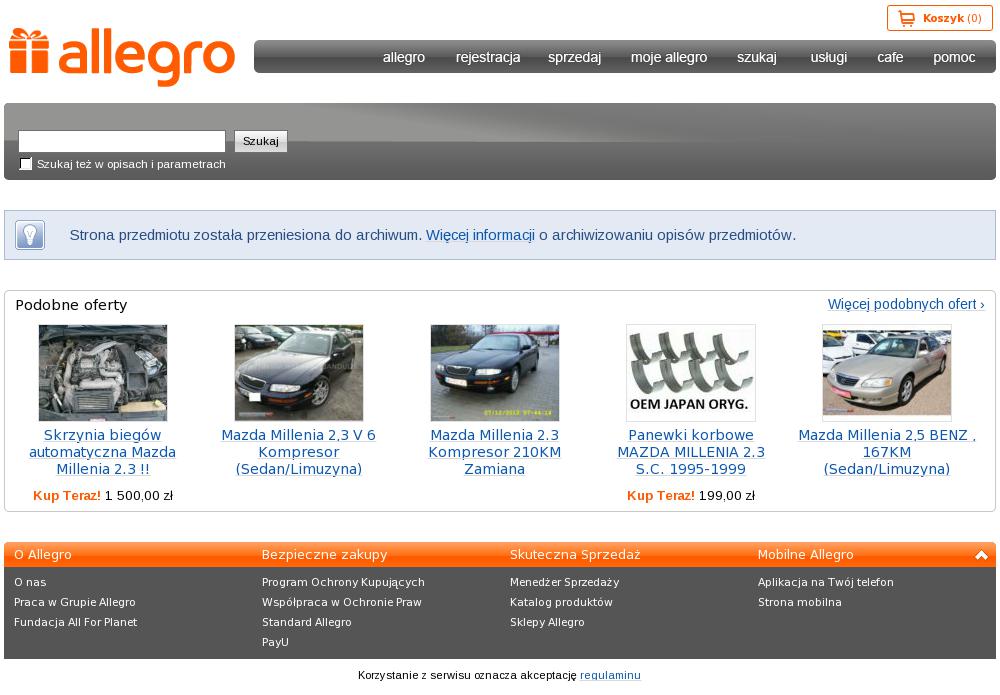Image resolution: width=1000 pixels, height=695 pixels.
Task: Open Aplikacja na Twój telefon link
Action: [x=826, y=582]
